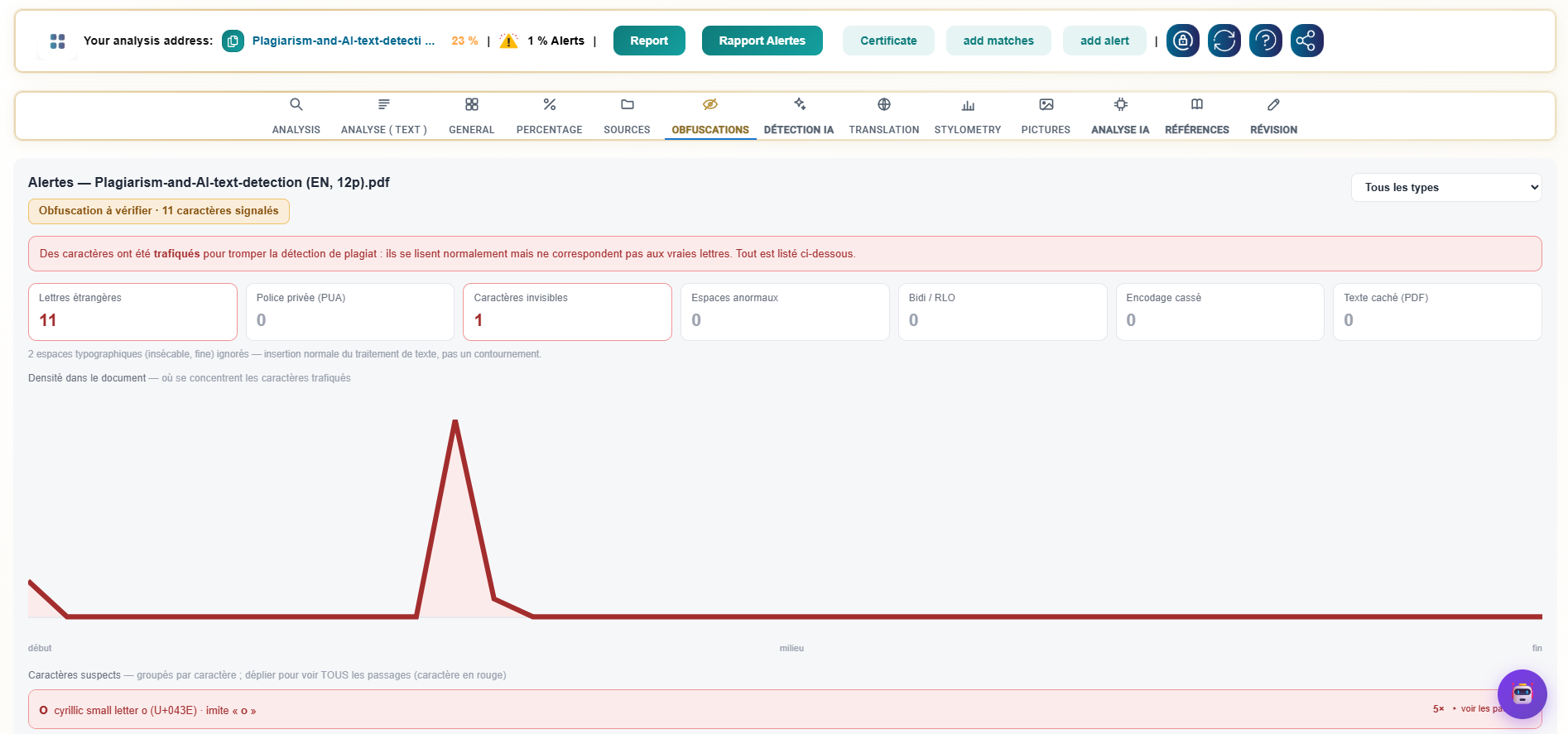The height and width of the screenshot is (734, 1568).
Task: Go to the GENERAL tab
Action: pyautogui.click(x=472, y=130)
